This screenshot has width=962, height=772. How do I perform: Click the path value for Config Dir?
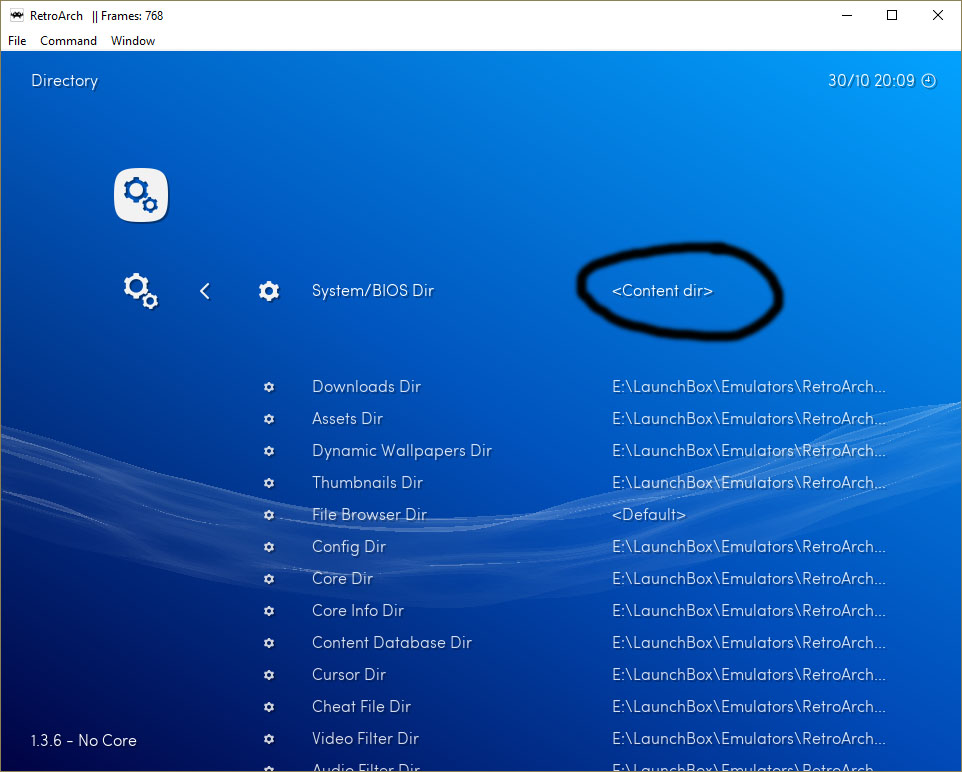click(748, 547)
